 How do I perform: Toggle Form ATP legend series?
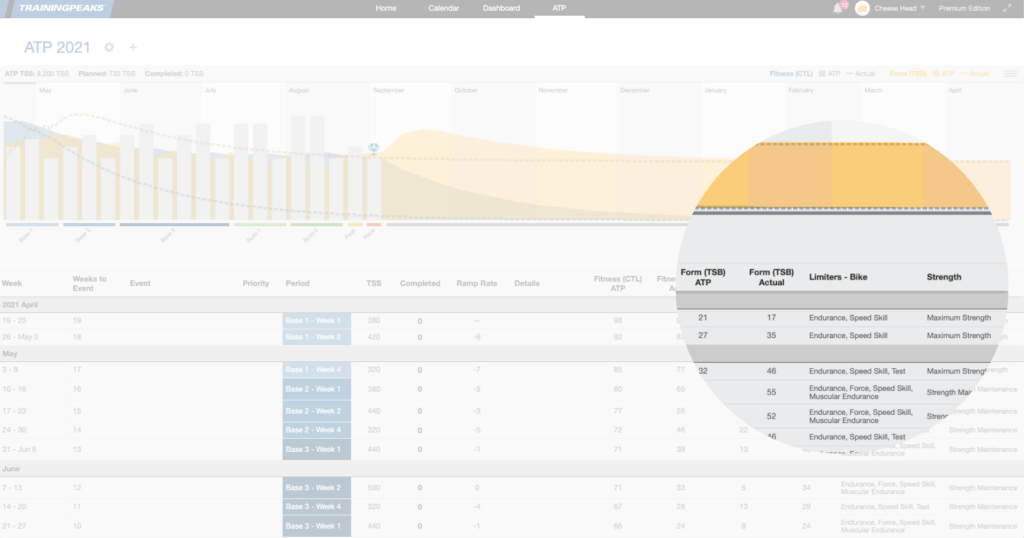click(943, 73)
